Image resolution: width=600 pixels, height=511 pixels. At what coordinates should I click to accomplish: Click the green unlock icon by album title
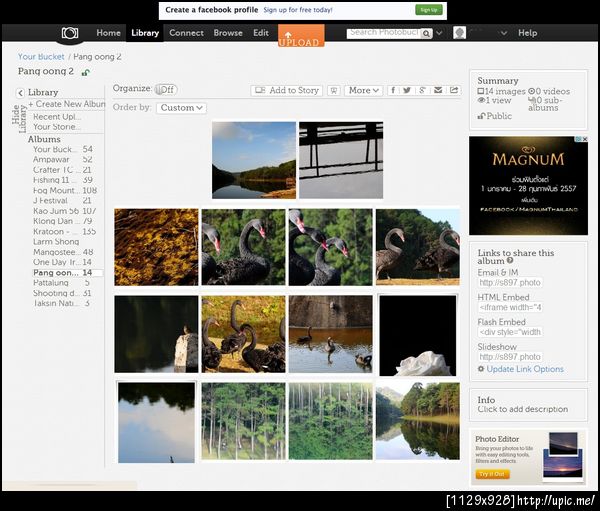(86, 72)
